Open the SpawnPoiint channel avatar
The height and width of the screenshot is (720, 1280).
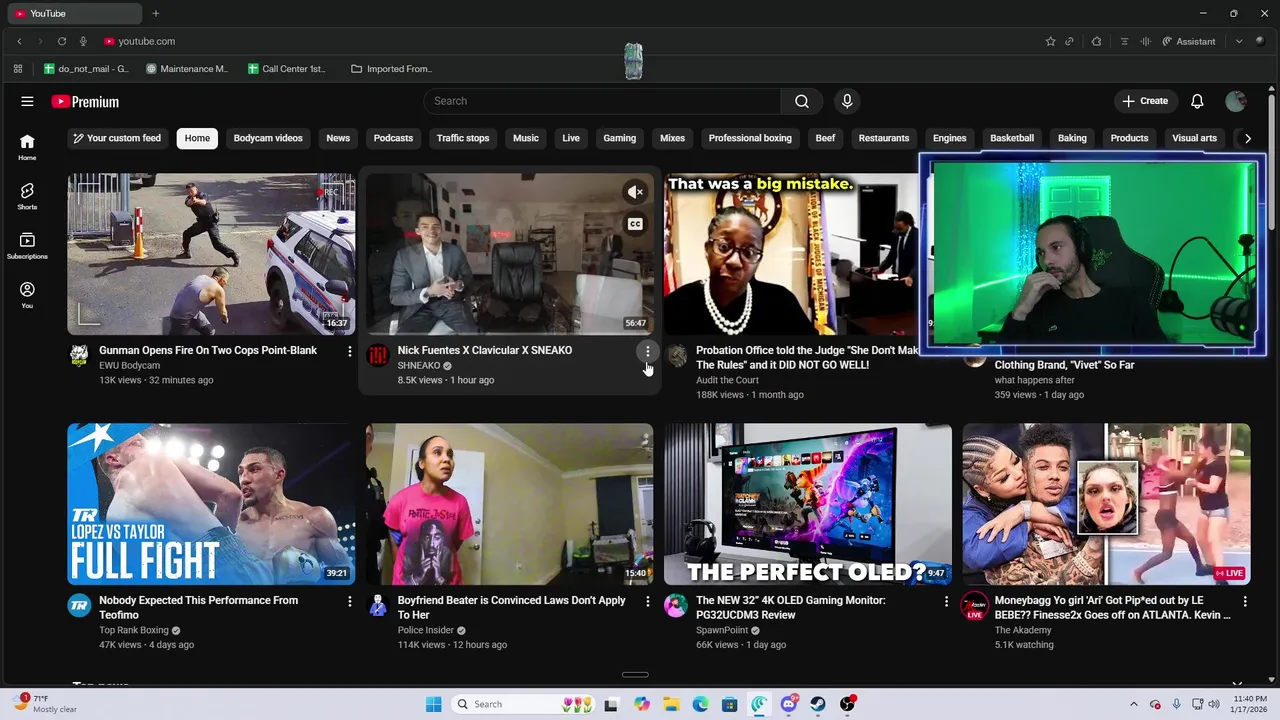[676, 606]
